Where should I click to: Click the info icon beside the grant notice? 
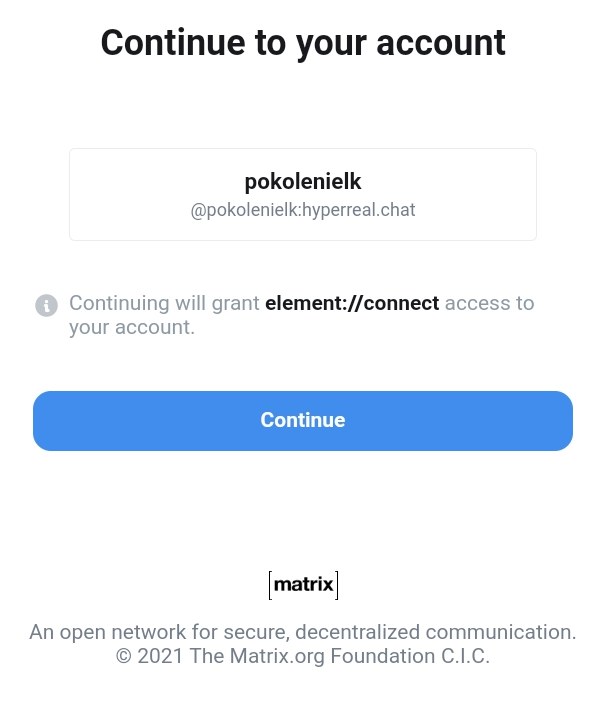tap(46, 305)
